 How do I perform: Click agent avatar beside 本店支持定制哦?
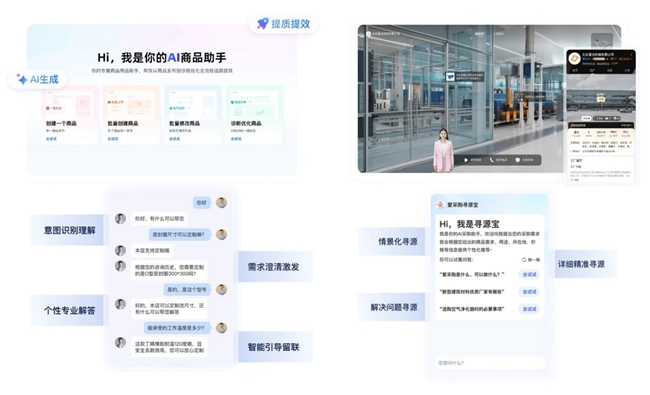pyautogui.click(x=120, y=250)
